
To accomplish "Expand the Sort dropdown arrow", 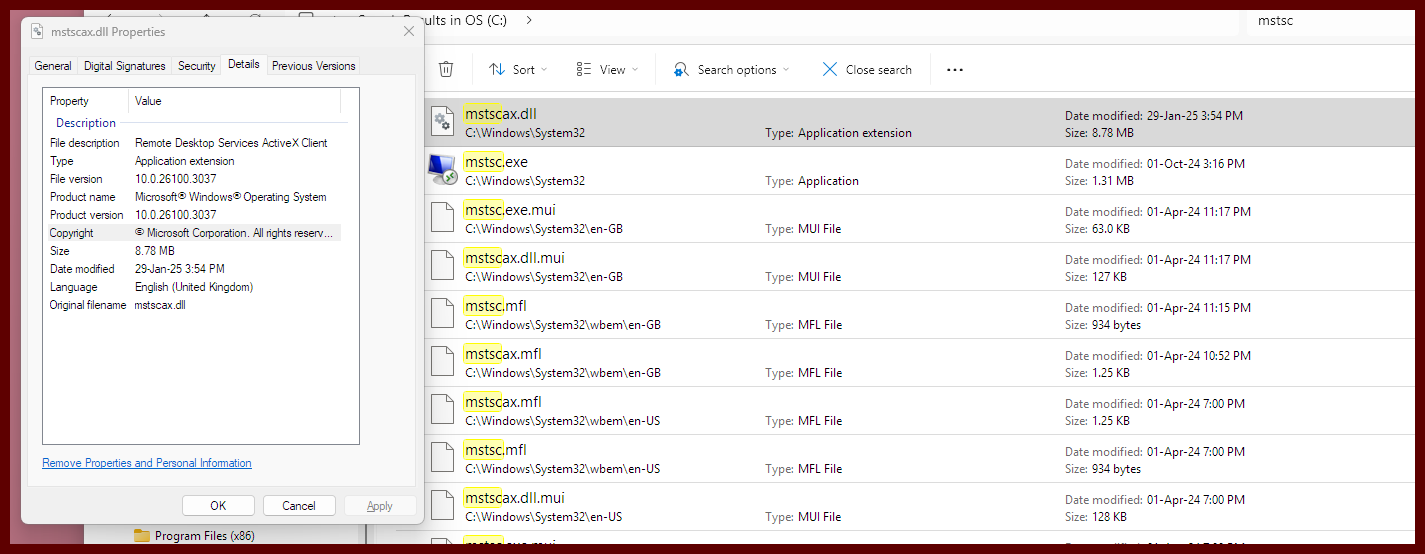I will click(x=545, y=70).
